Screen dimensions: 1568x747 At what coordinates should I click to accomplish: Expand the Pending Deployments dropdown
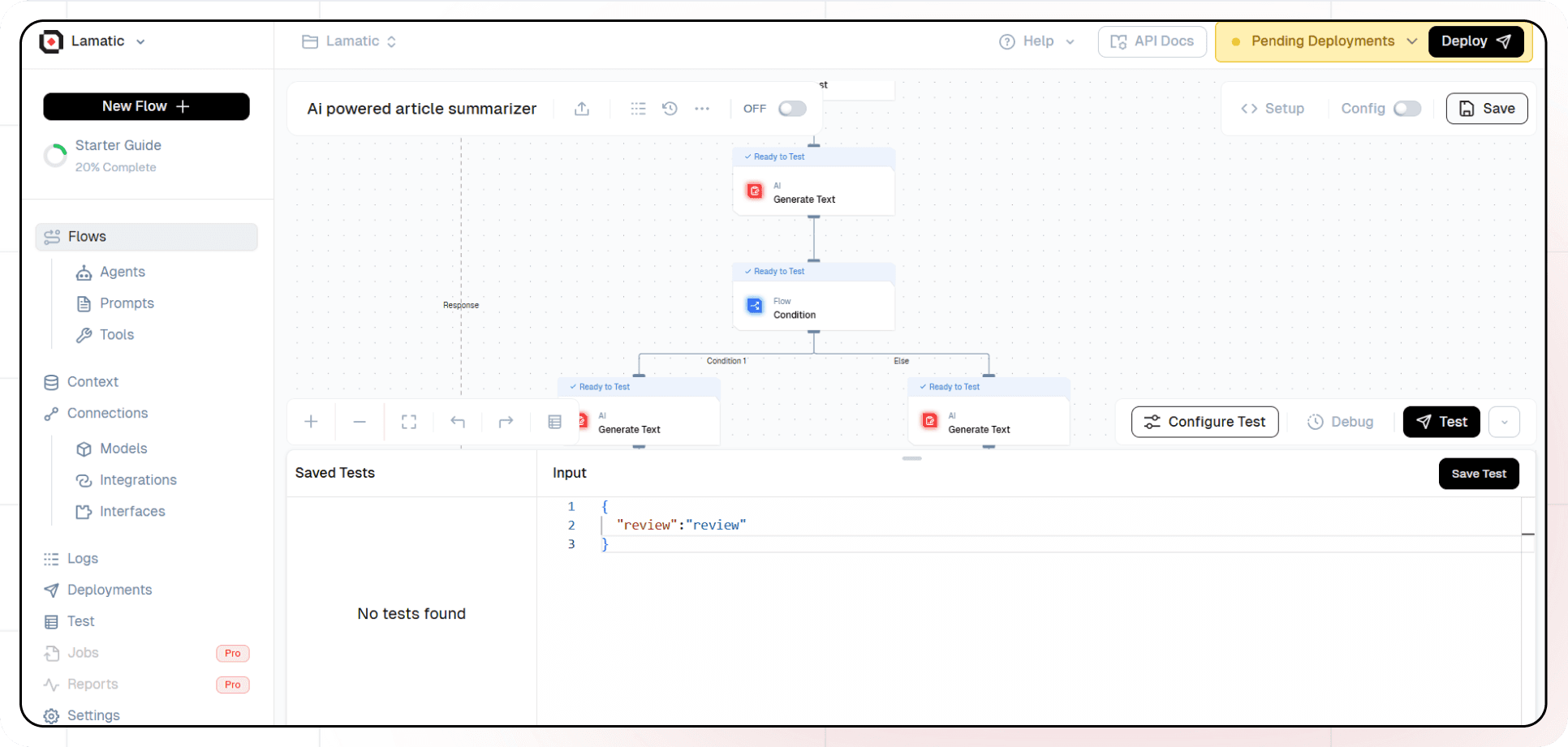(x=1413, y=41)
